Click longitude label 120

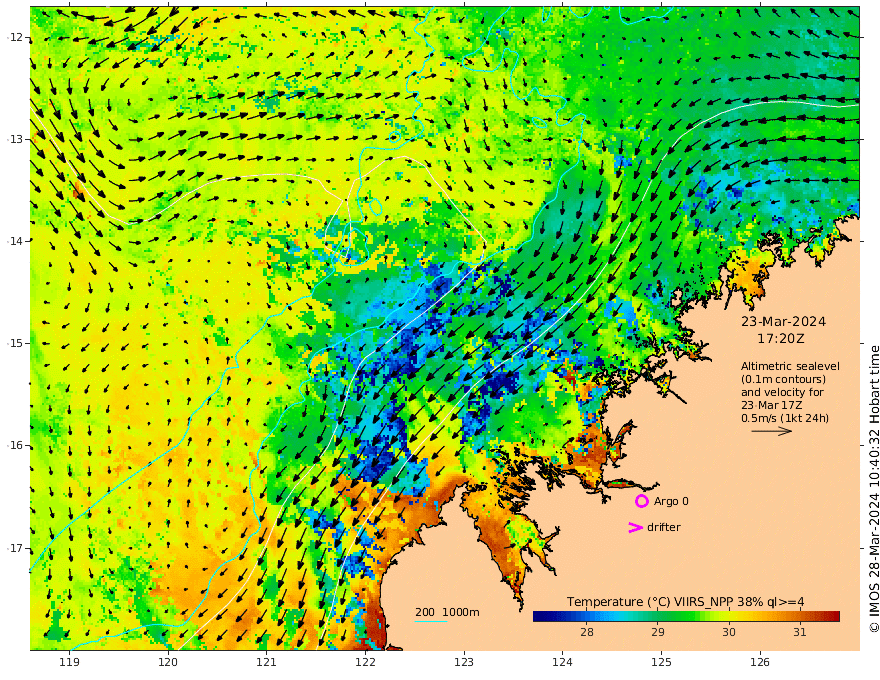(x=168, y=663)
